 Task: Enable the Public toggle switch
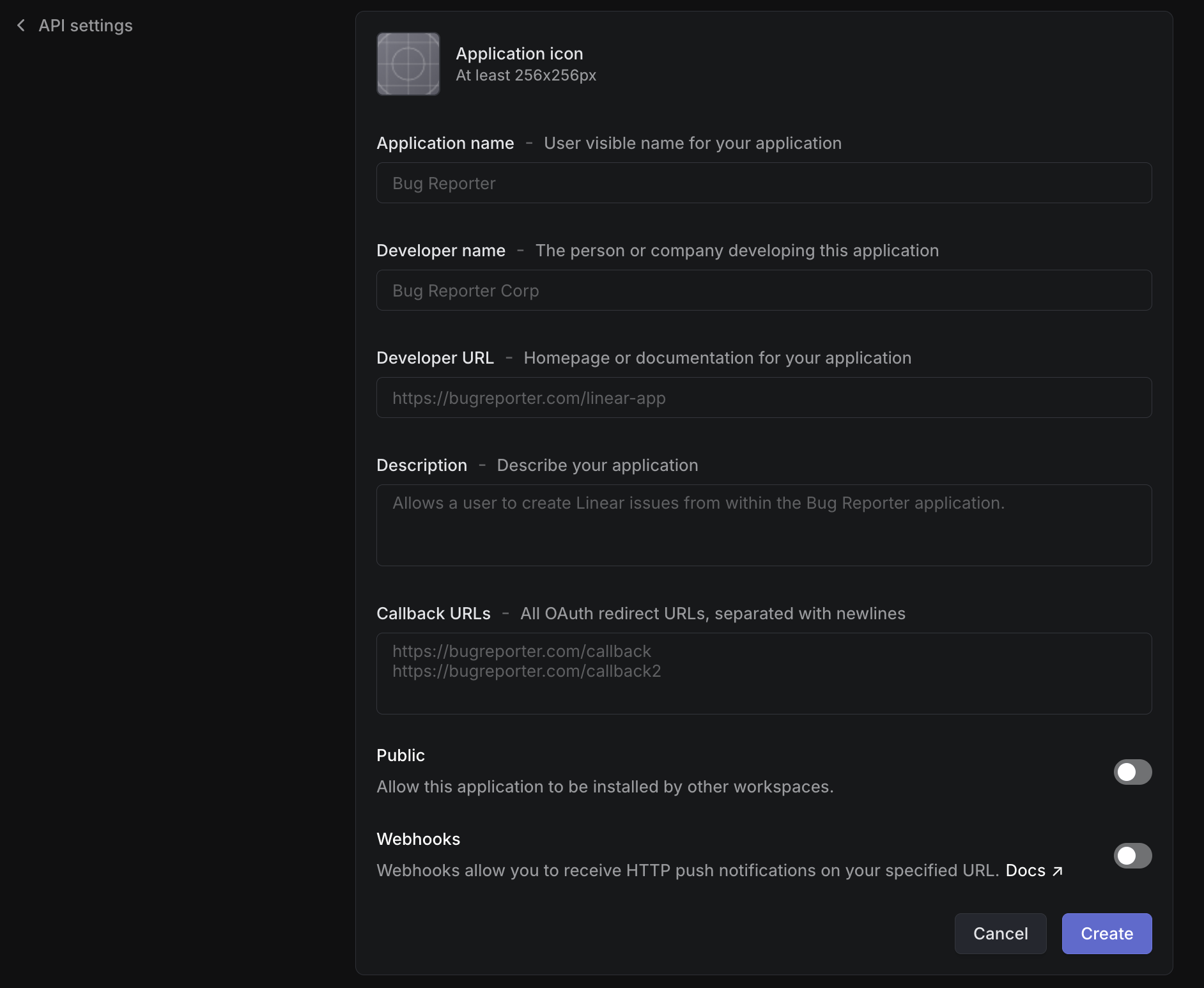click(1132, 772)
